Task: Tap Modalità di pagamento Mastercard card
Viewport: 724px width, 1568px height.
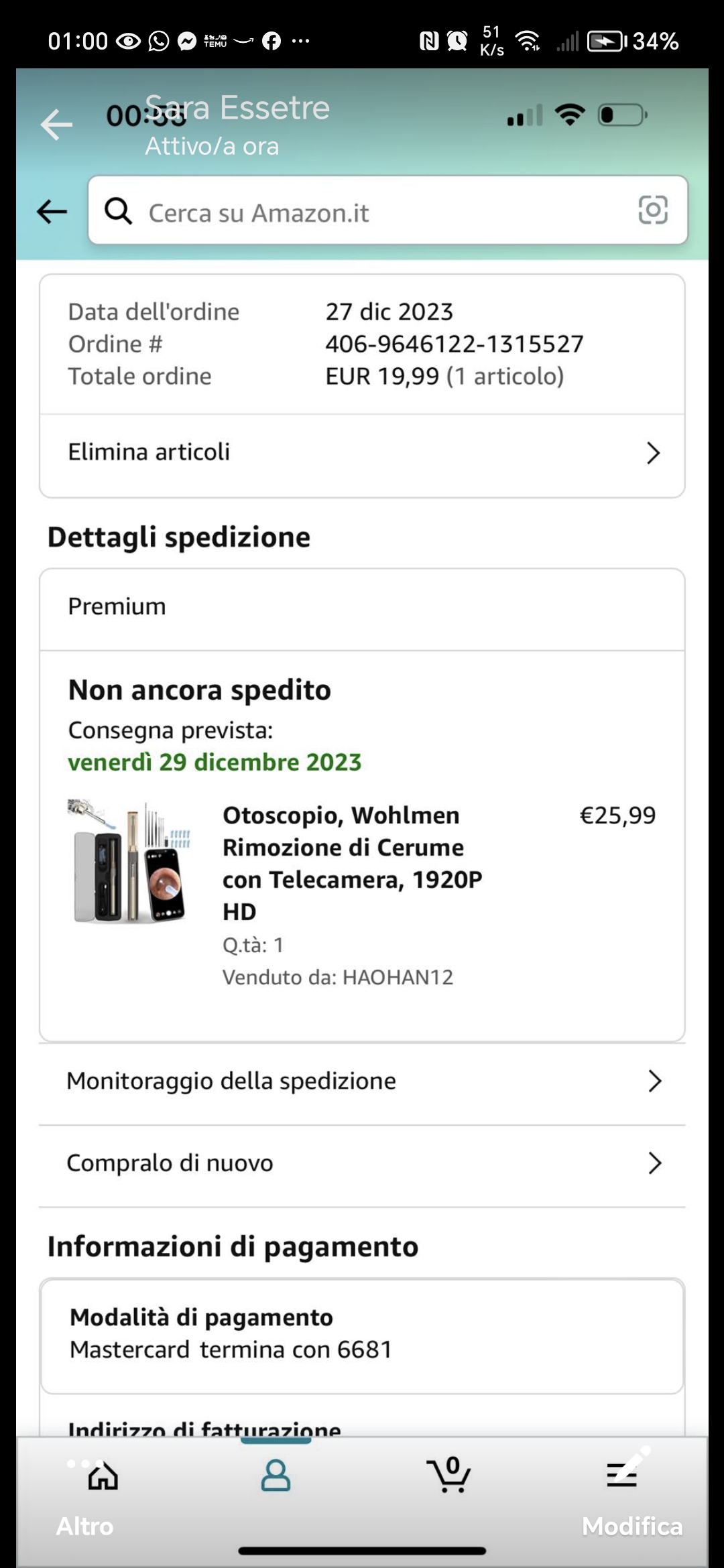Action: coord(362,1333)
